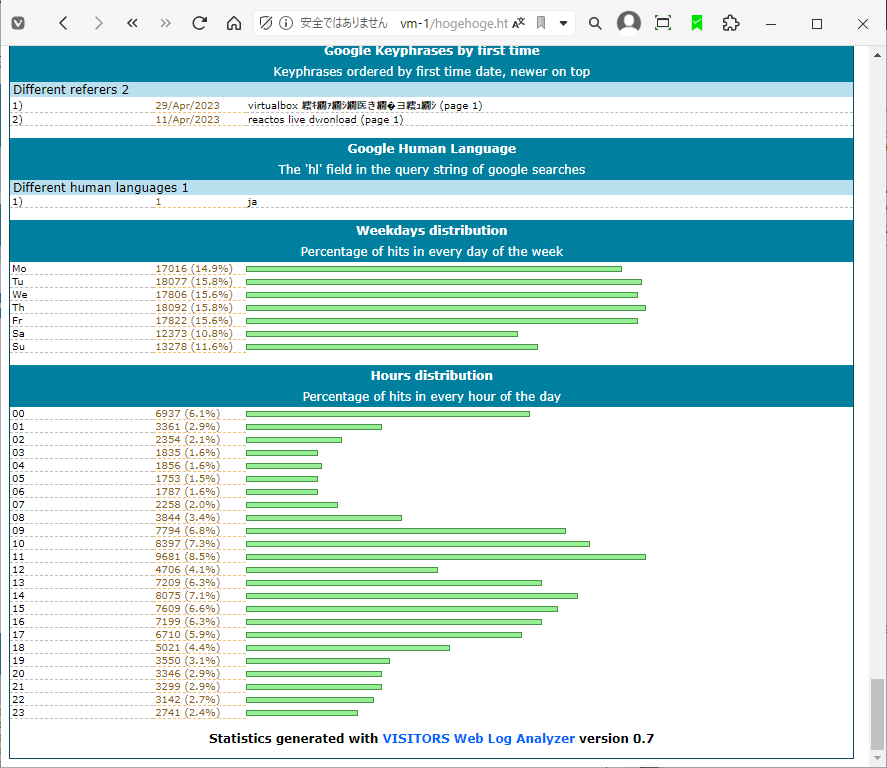887x768 pixels.
Task: Open the user profile avatar
Action: [x=628, y=23]
